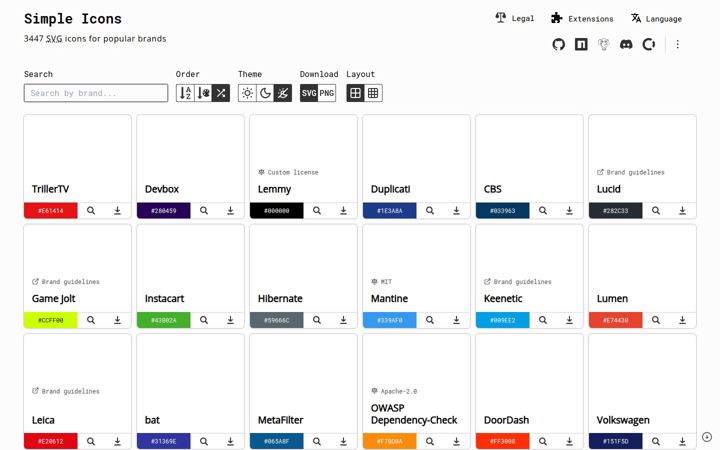The height and width of the screenshot is (450, 720).
Task: Download the Volkswagen icon
Action: pos(682,441)
